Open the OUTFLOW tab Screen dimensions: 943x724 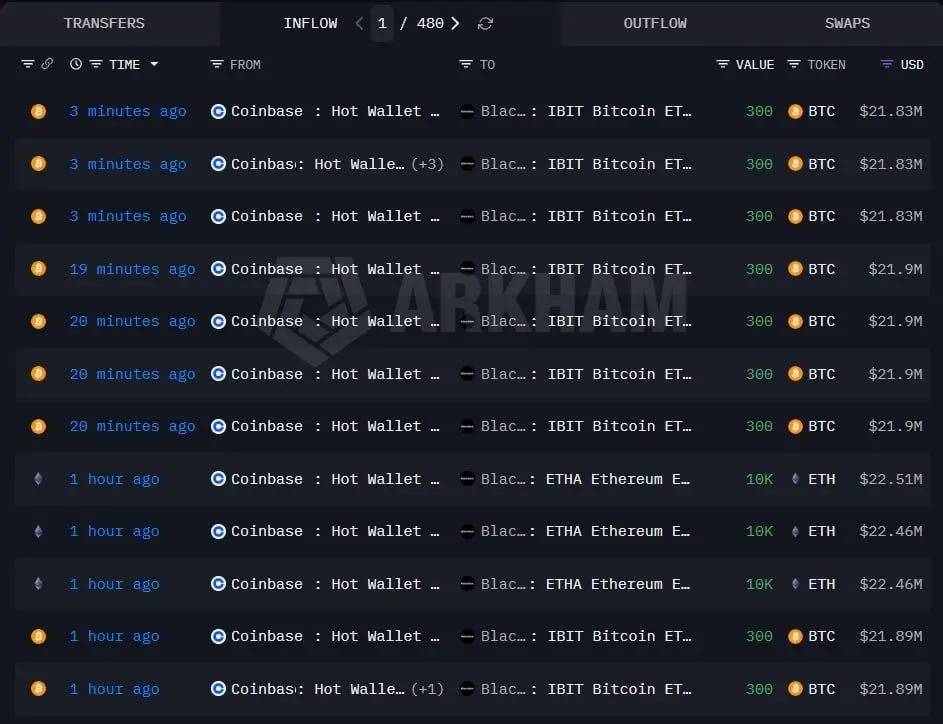(x=655, y=23)
